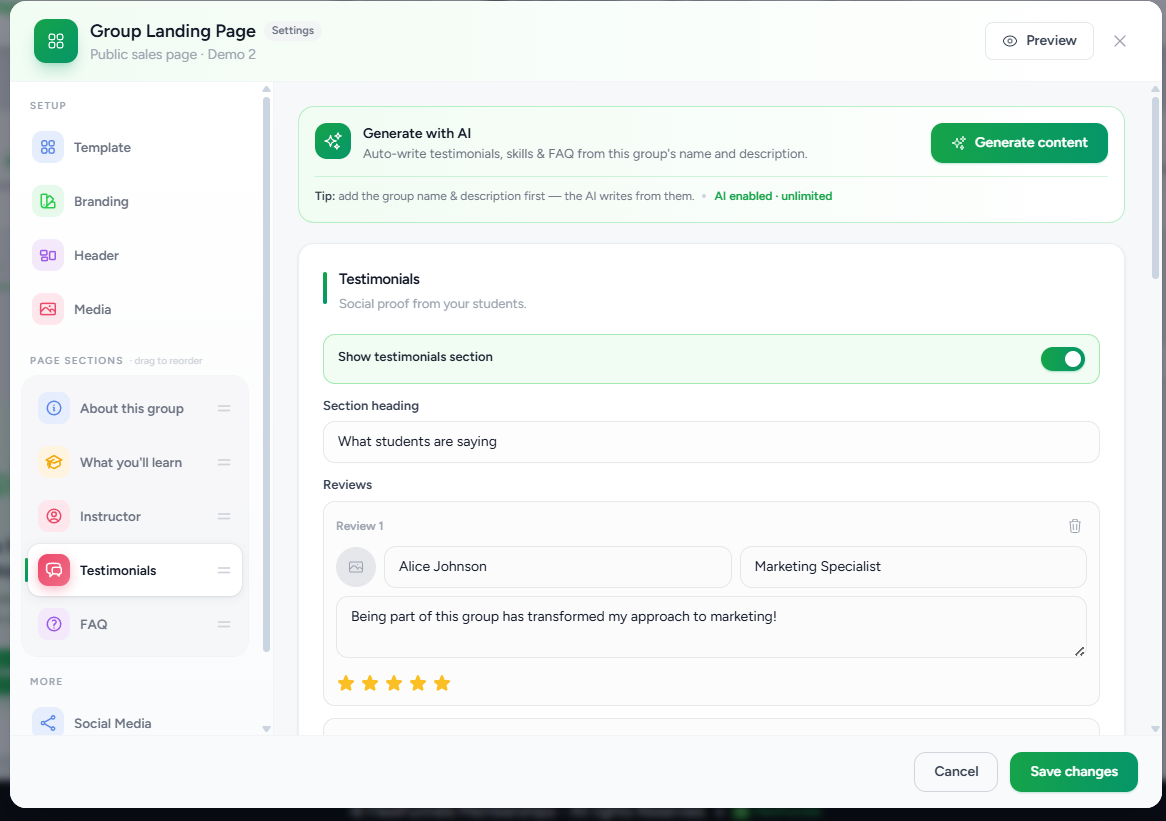This screenshot has width=1166, height=821.
Task: Click the Alice Johnson name field
Action: (558, 567)
